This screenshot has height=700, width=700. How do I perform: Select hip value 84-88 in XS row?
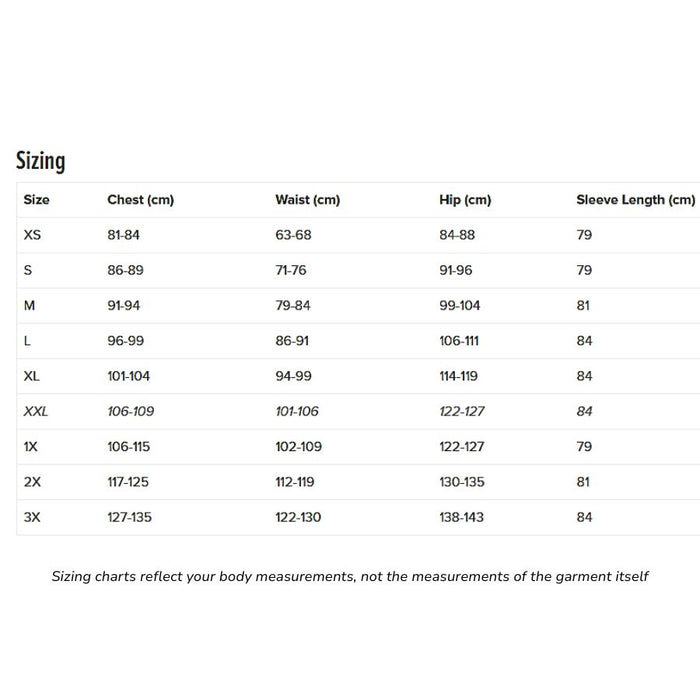pyautogui.click(x=457, y=235)
